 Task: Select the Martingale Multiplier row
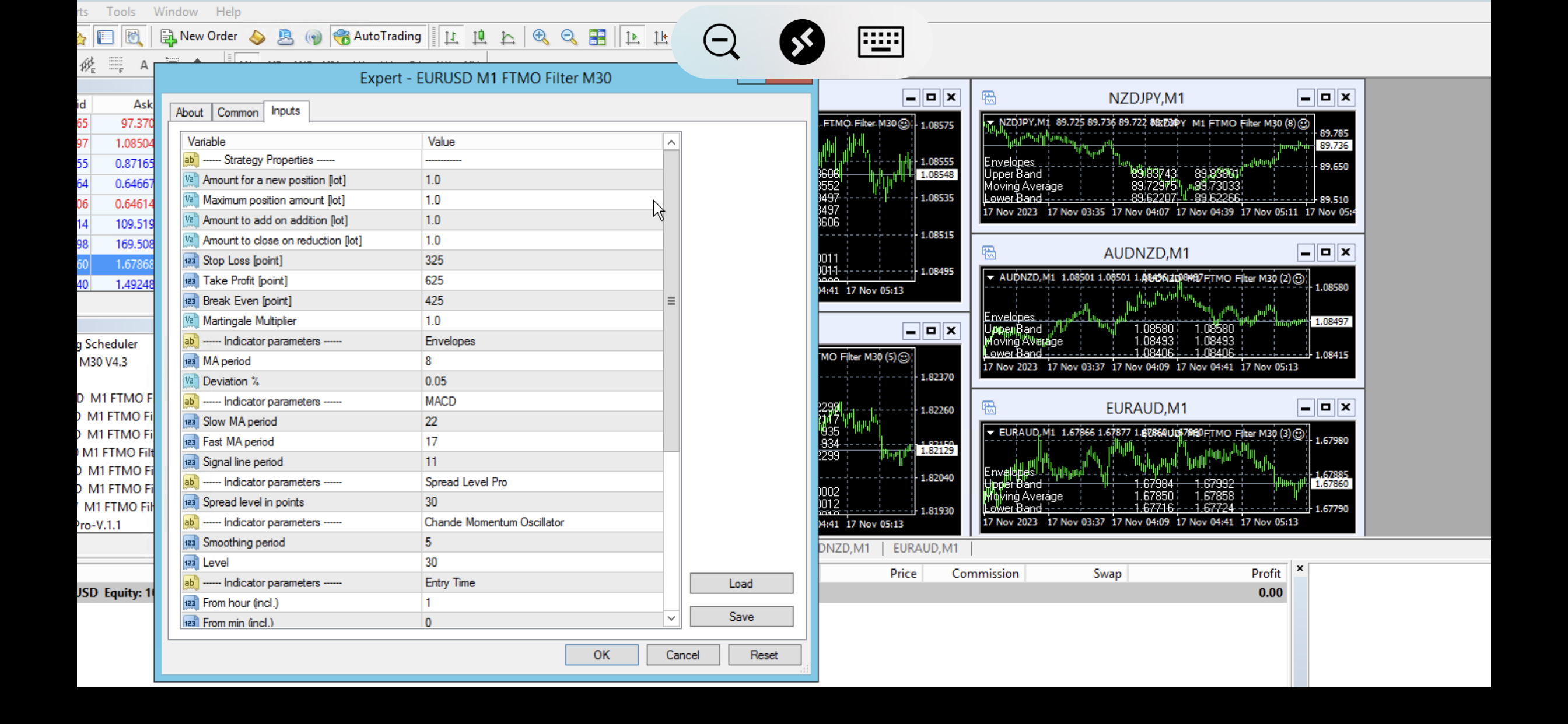click(422, 321)
